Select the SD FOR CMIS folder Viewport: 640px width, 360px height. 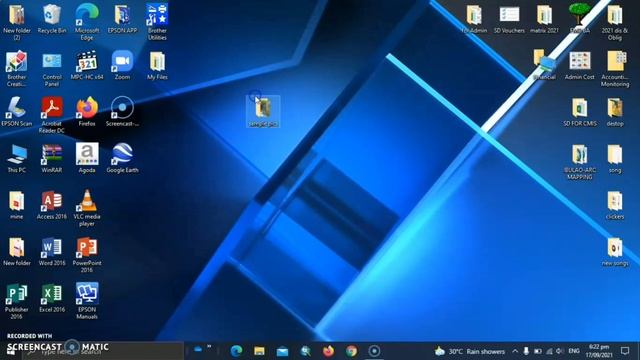[580, 111]
